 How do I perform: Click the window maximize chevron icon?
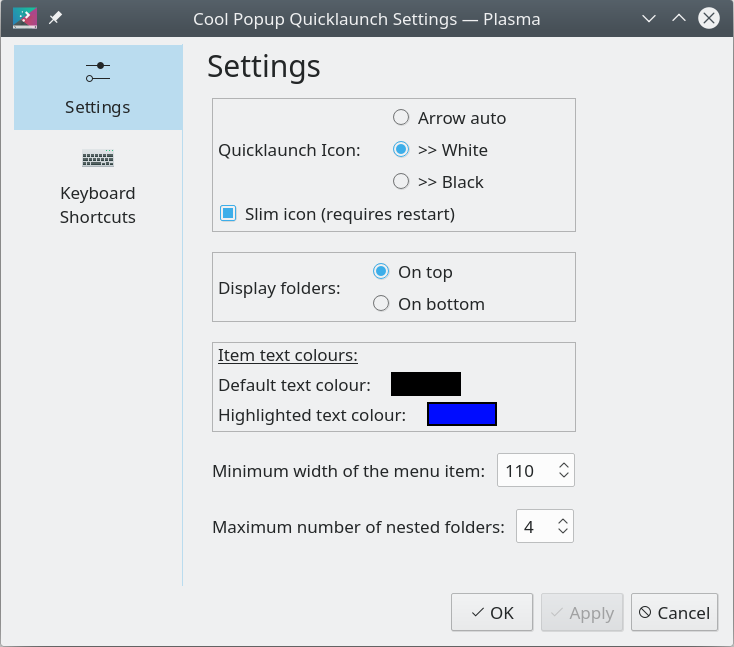point(679,19)
